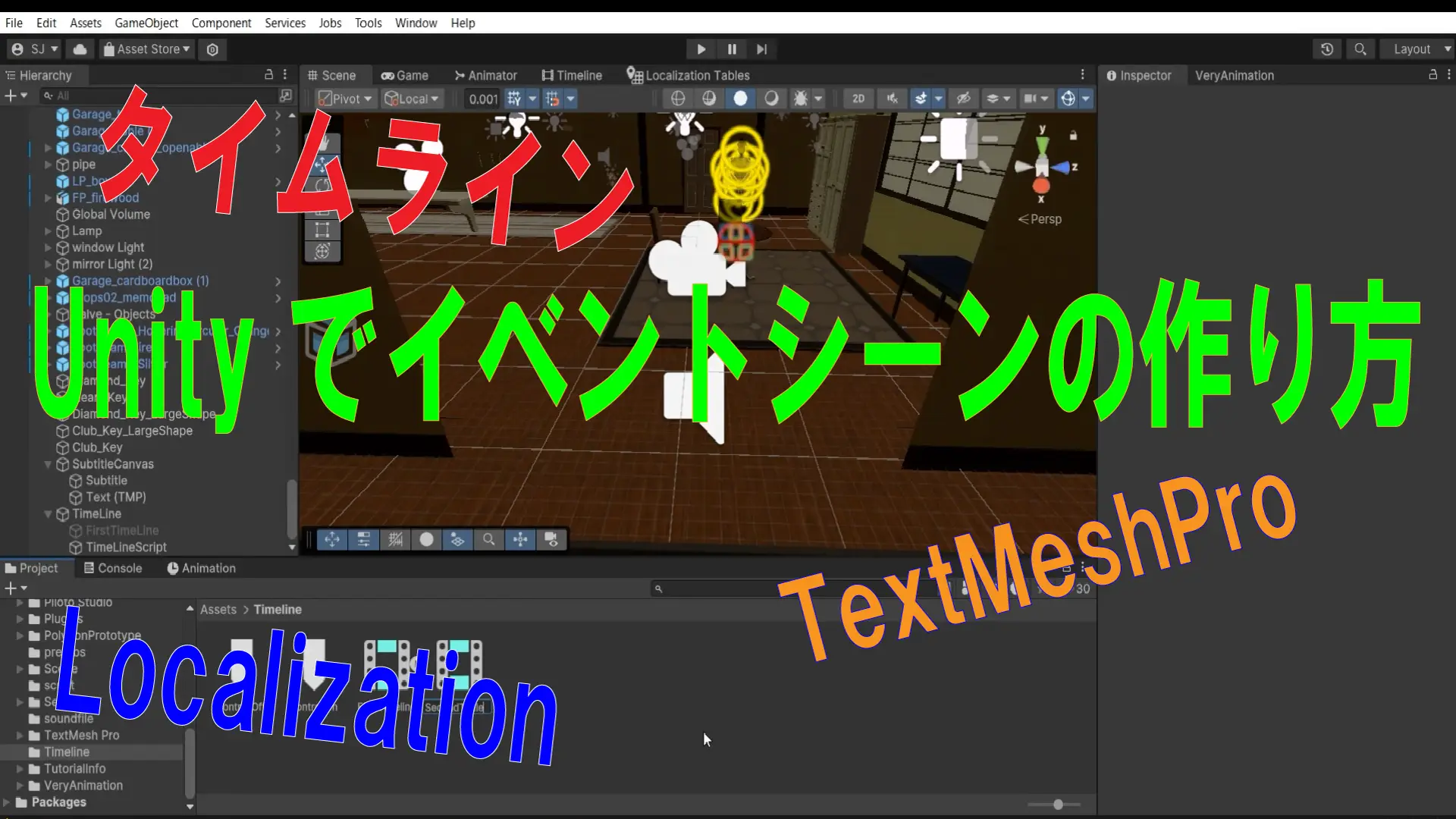
Task: Switch to the Animation tab
Action: 201,568
